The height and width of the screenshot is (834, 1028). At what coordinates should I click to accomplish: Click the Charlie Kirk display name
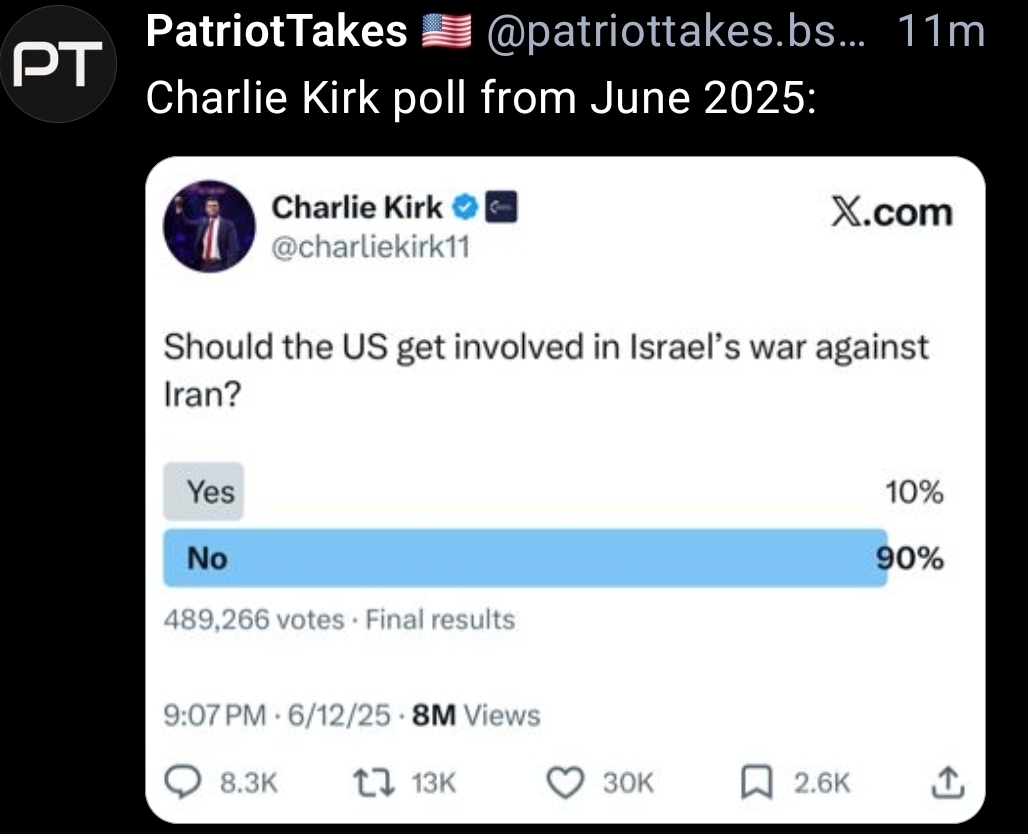pos(357,207)
